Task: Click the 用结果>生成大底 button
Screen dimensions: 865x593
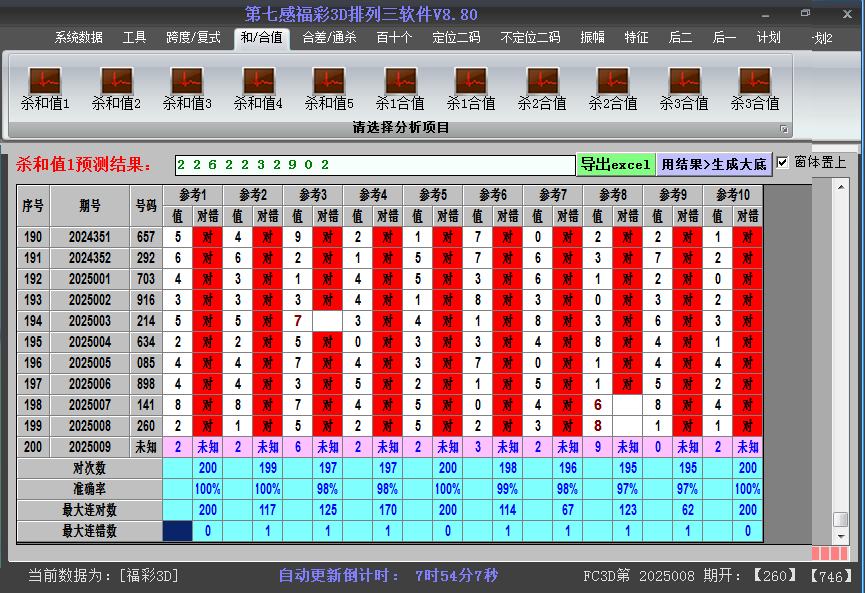Action: point(714,164)
